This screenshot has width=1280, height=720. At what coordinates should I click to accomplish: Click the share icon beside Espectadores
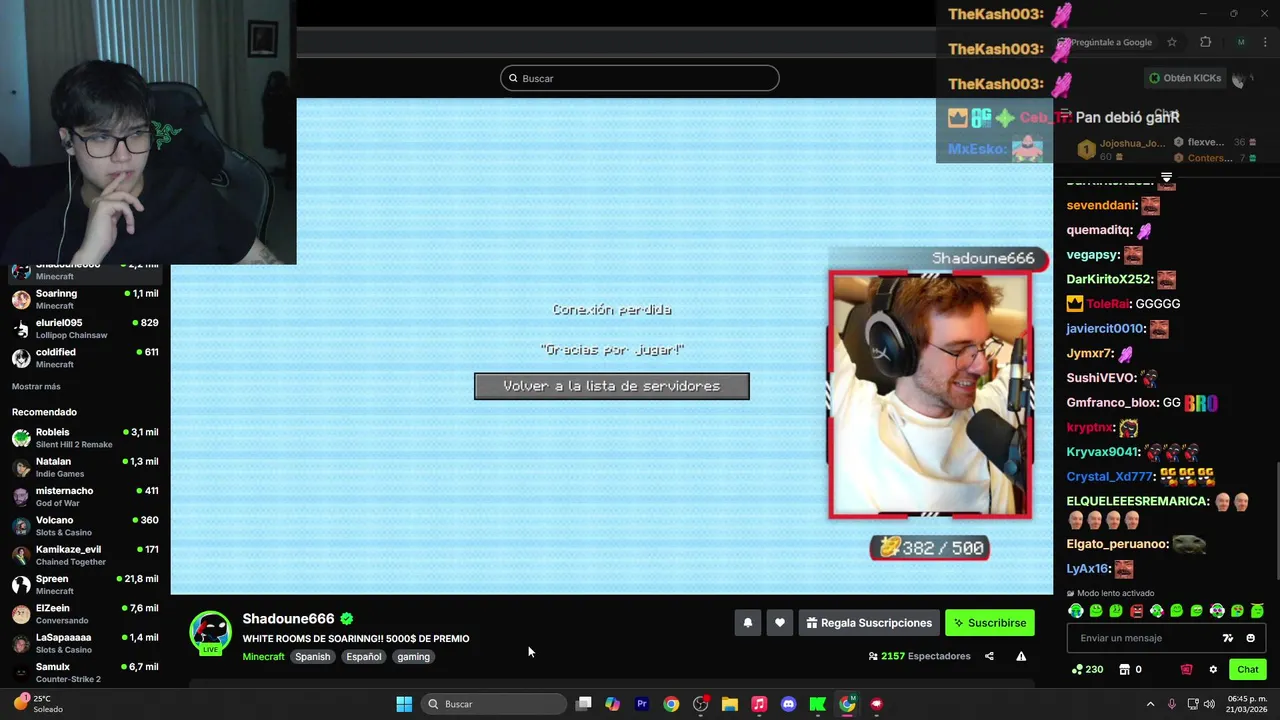(989, 656)
